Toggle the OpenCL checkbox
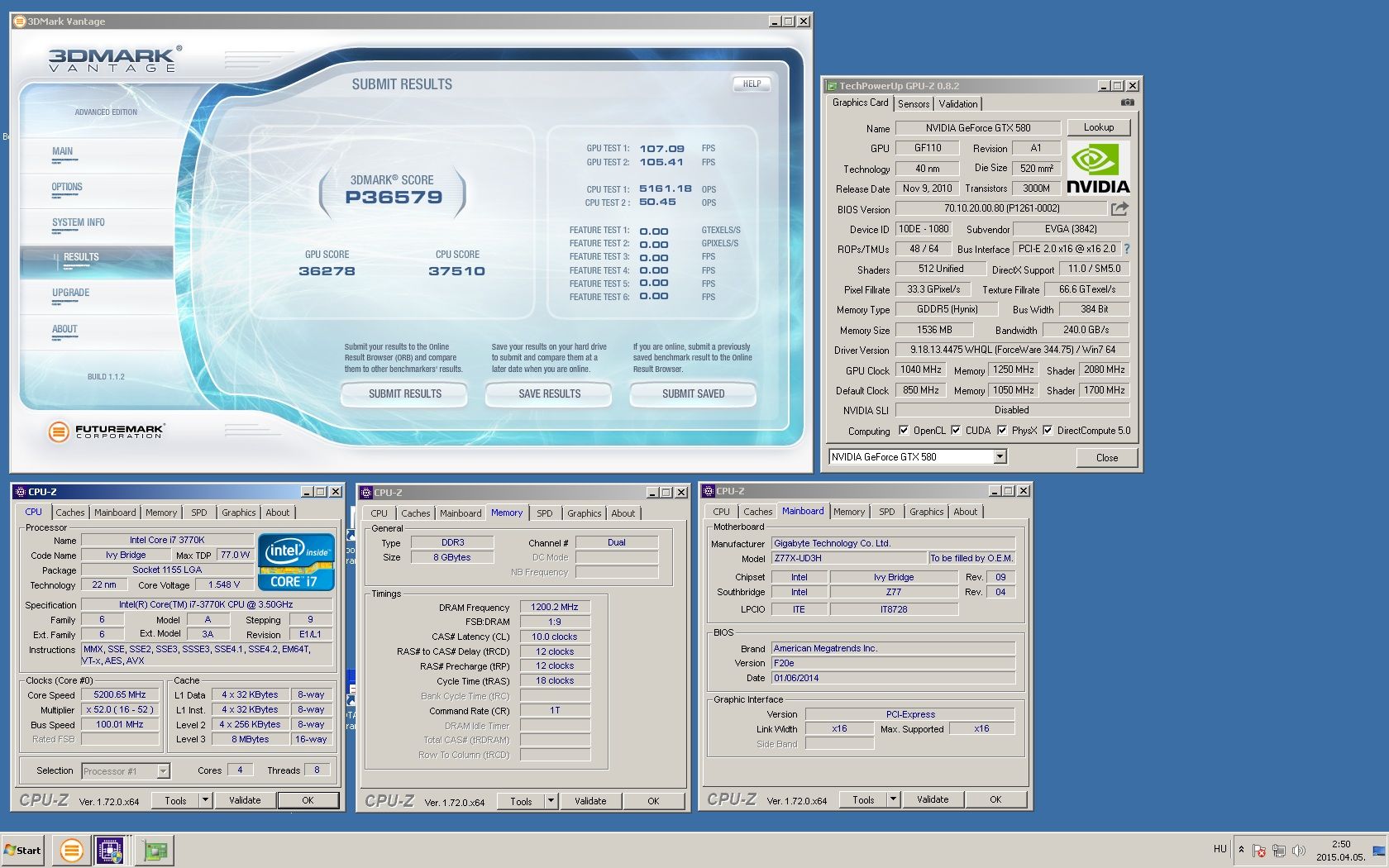This screenshot has width=1389, height=868. 904,431
